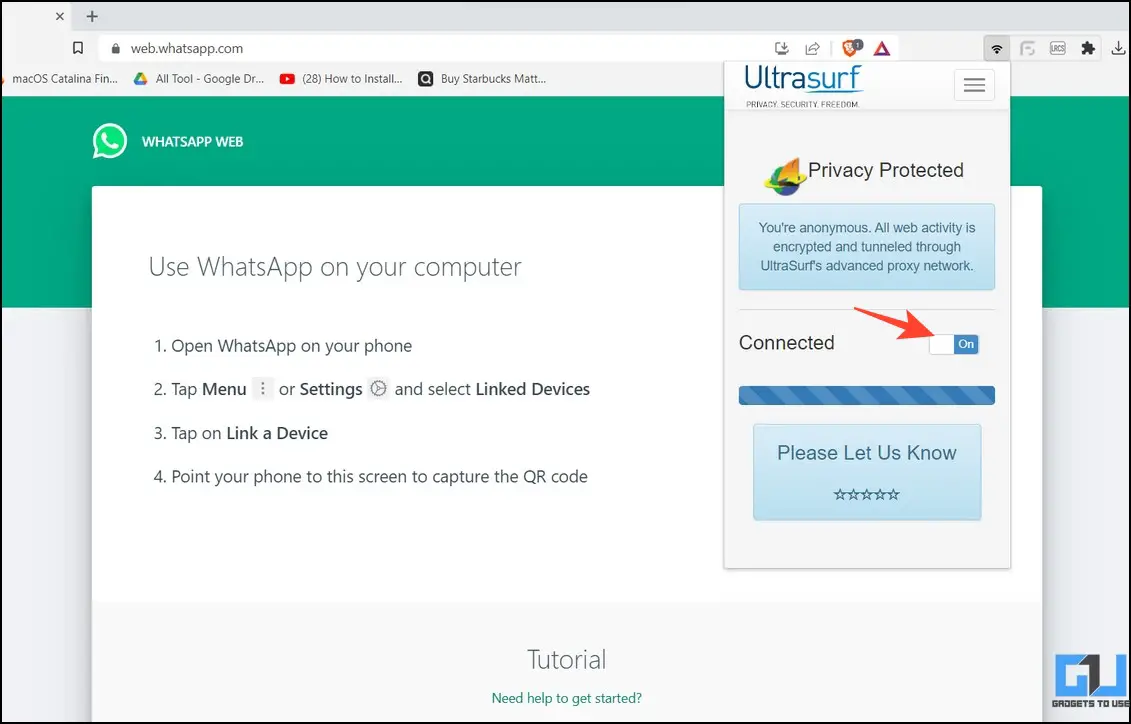Click the Ultrasurf logo in popup
1131x724 pixels.
[804, 85]
